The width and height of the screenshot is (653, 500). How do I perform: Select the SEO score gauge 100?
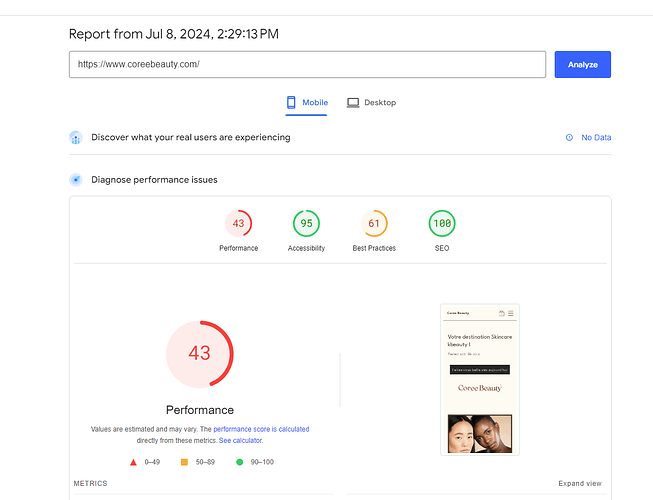442,223
